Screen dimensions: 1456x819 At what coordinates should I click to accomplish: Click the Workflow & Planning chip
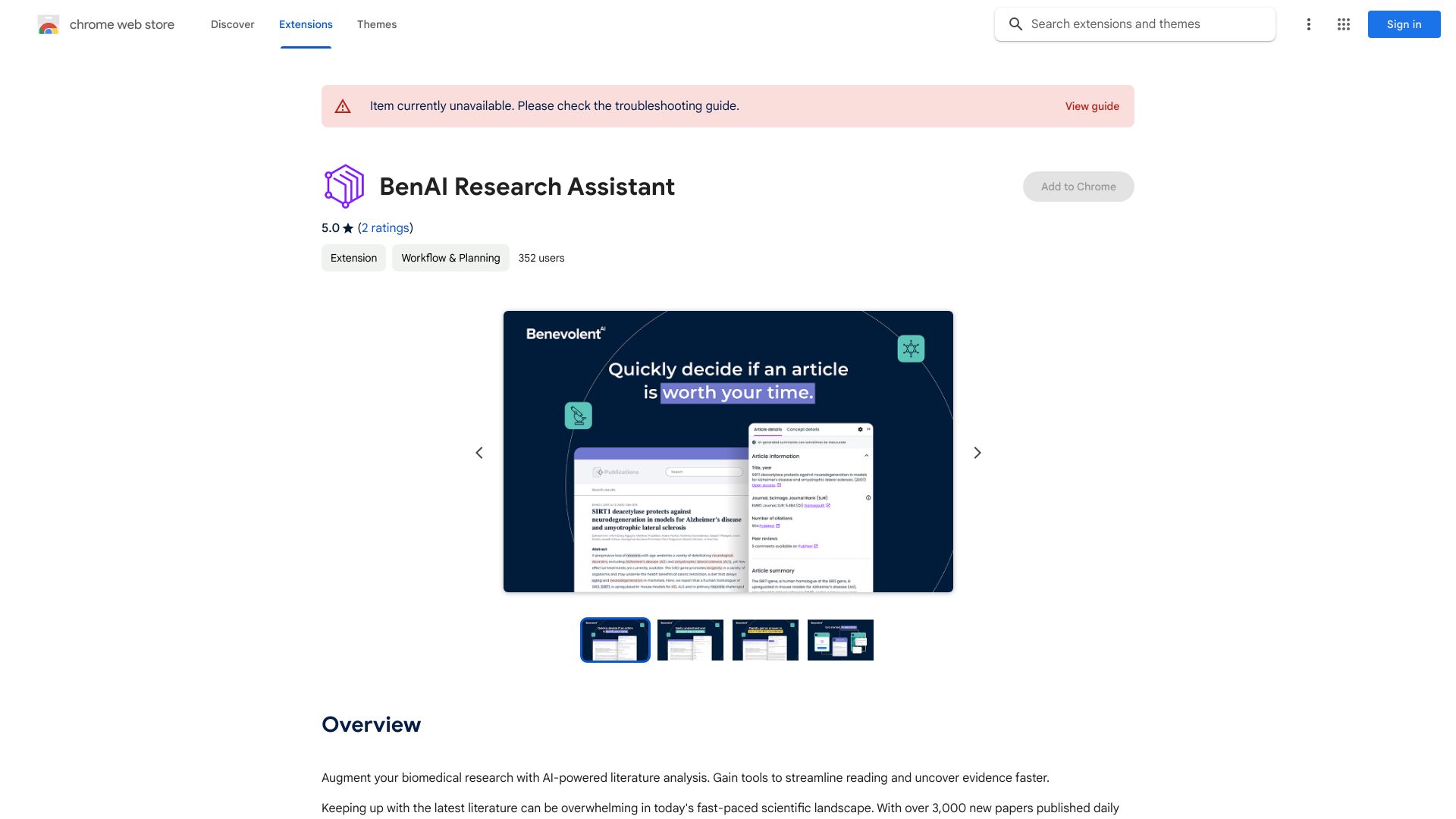pos(450,258)
